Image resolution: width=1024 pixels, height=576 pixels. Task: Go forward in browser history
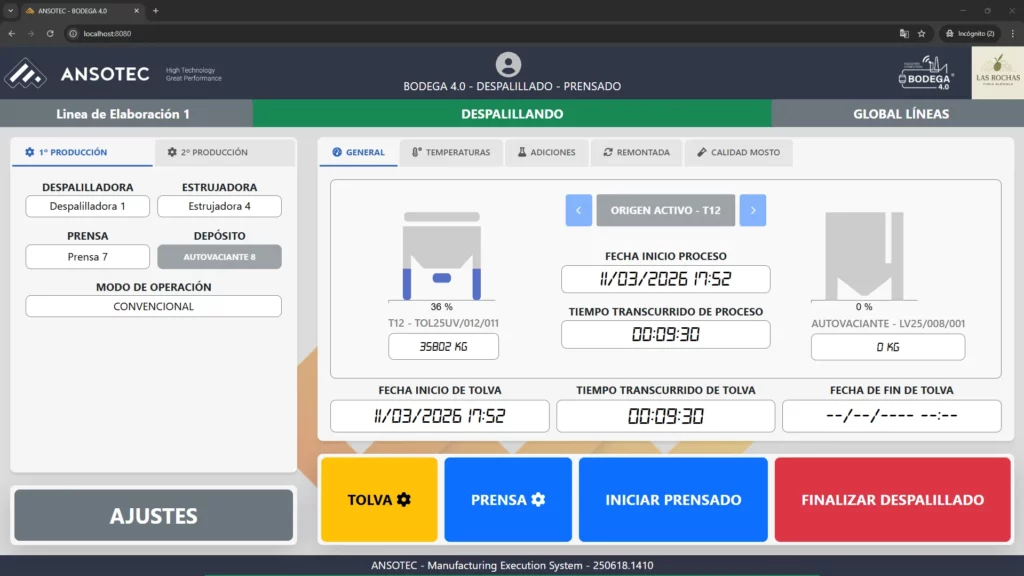pyautogui.click(x=31, y=33)
